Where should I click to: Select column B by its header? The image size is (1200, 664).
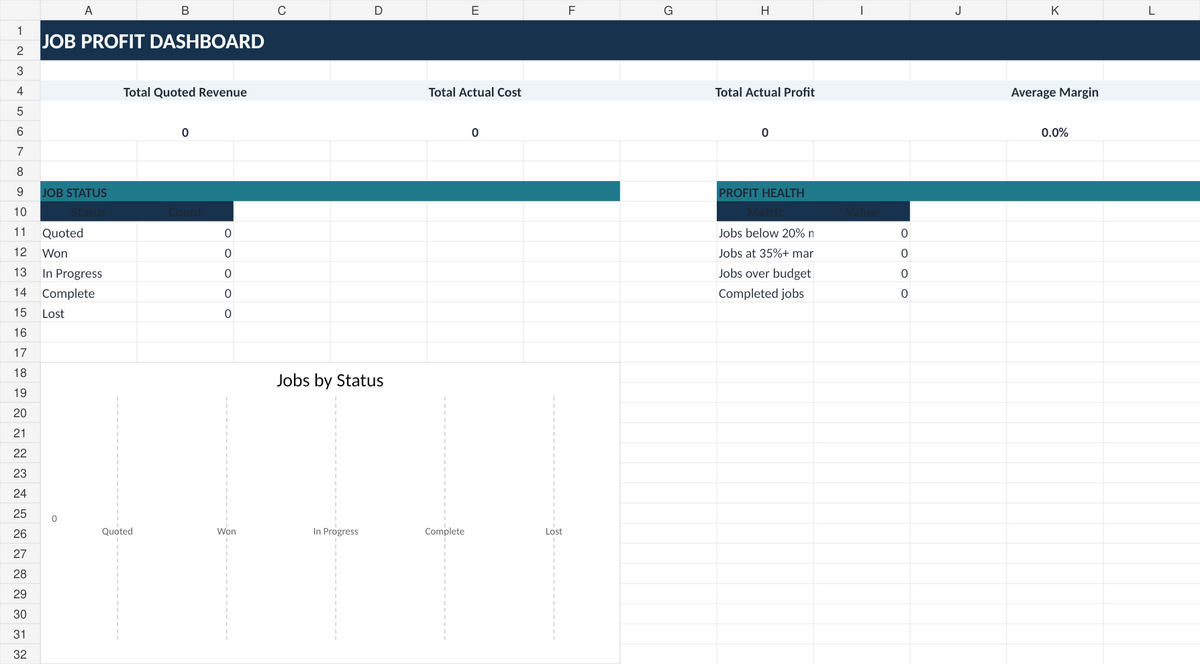coord(185,10)
